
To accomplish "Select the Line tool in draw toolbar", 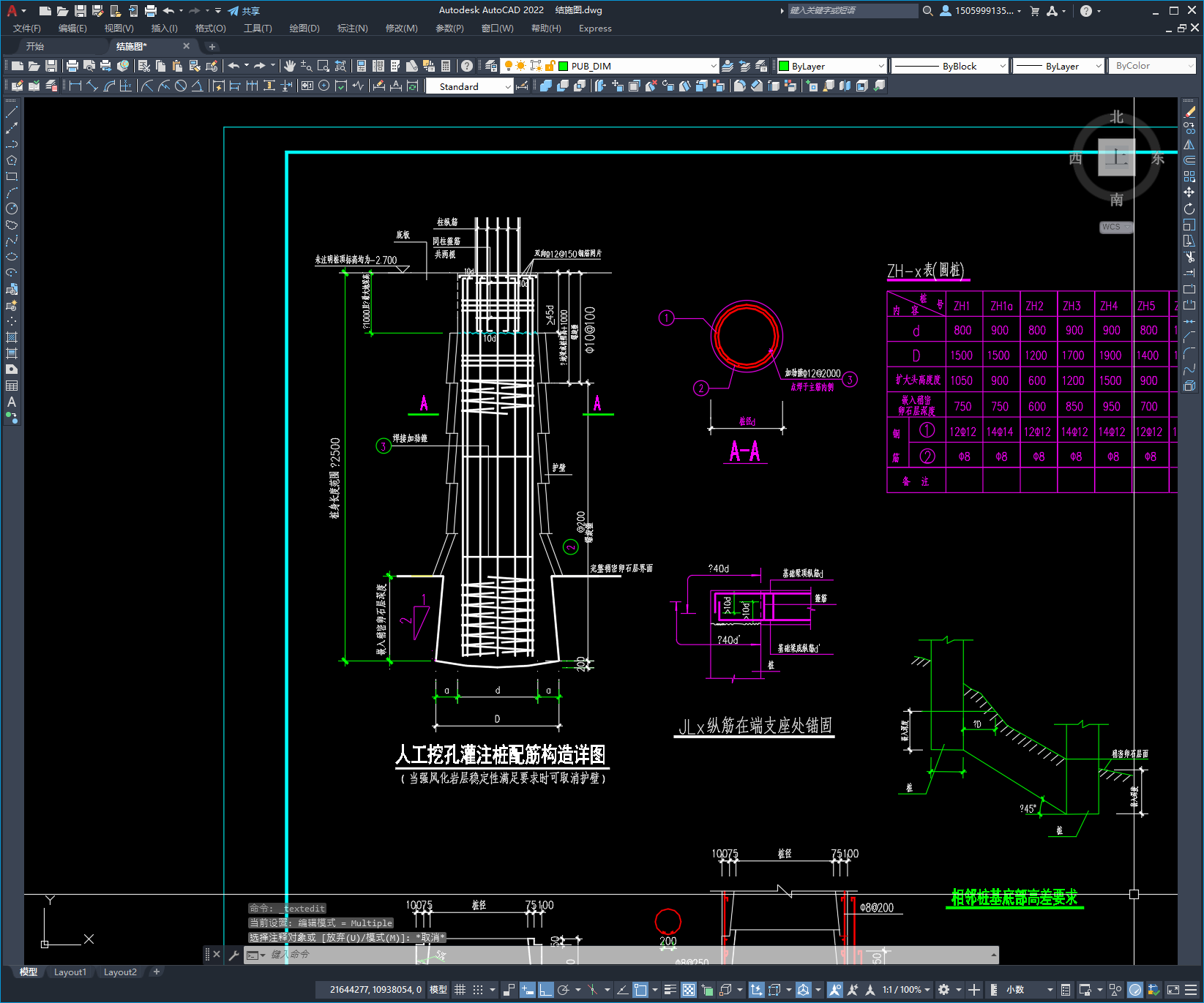I will (x=12, y=112).
